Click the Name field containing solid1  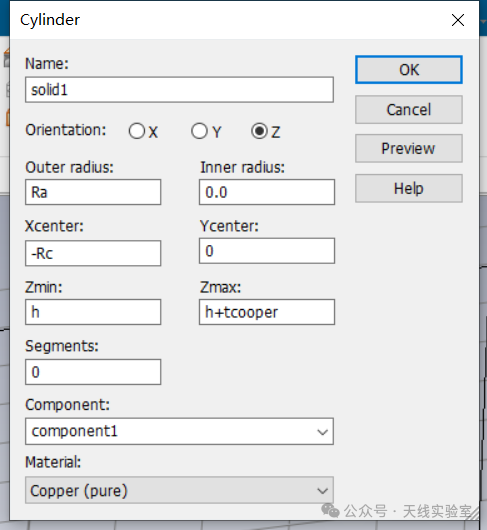coord(179,90)
